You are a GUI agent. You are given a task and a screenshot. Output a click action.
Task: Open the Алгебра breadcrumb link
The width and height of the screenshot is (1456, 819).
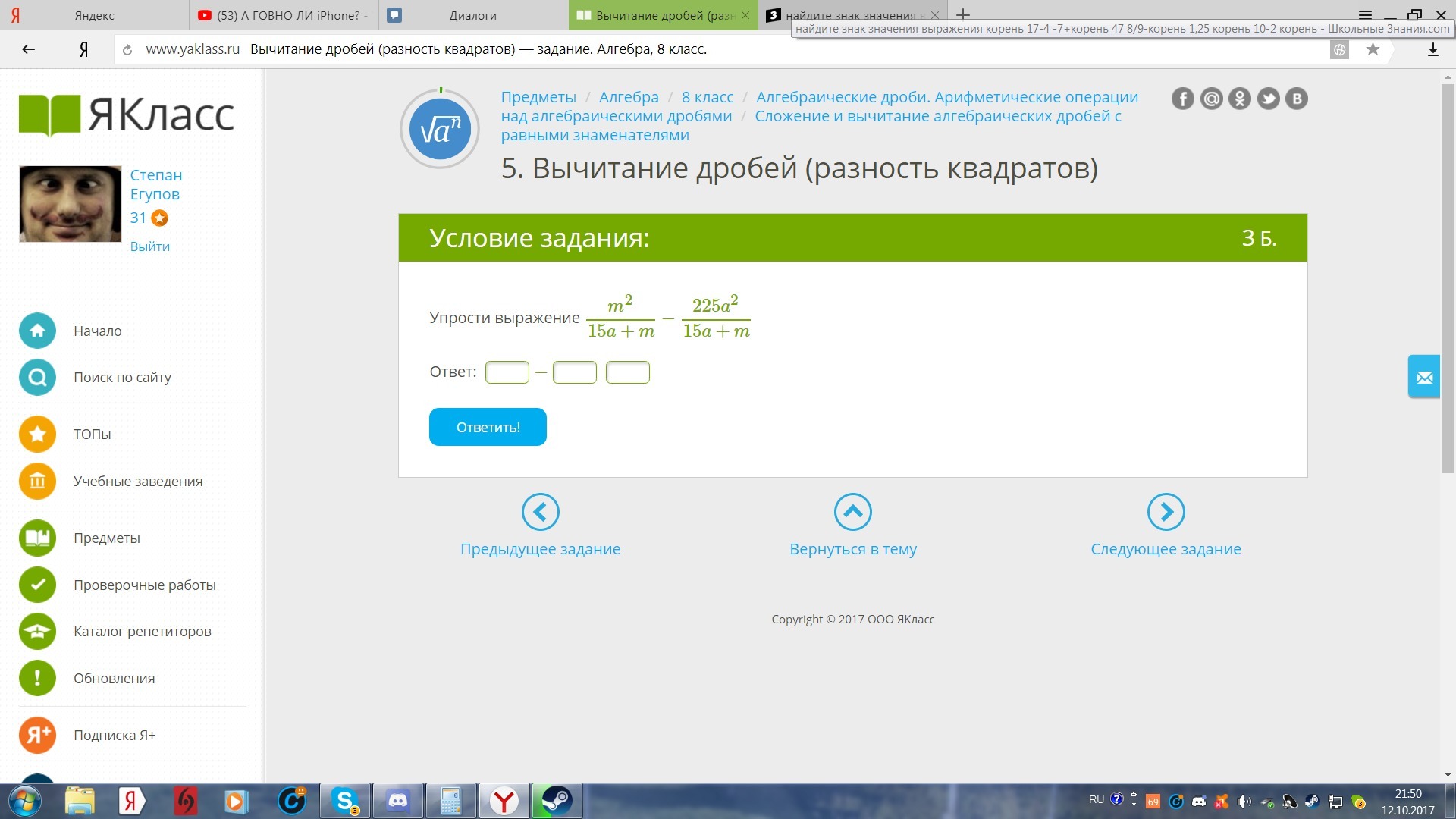(x=629, y=97)
